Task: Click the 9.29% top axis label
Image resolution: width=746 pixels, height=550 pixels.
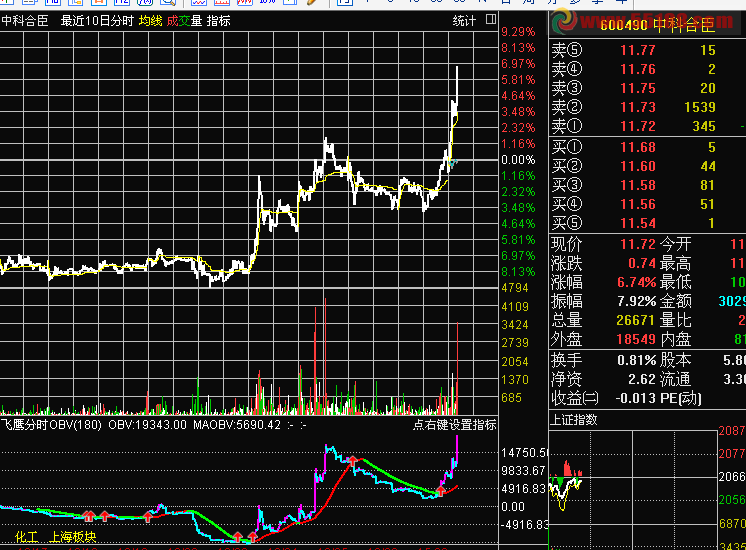Action: (x=518, y=32)
